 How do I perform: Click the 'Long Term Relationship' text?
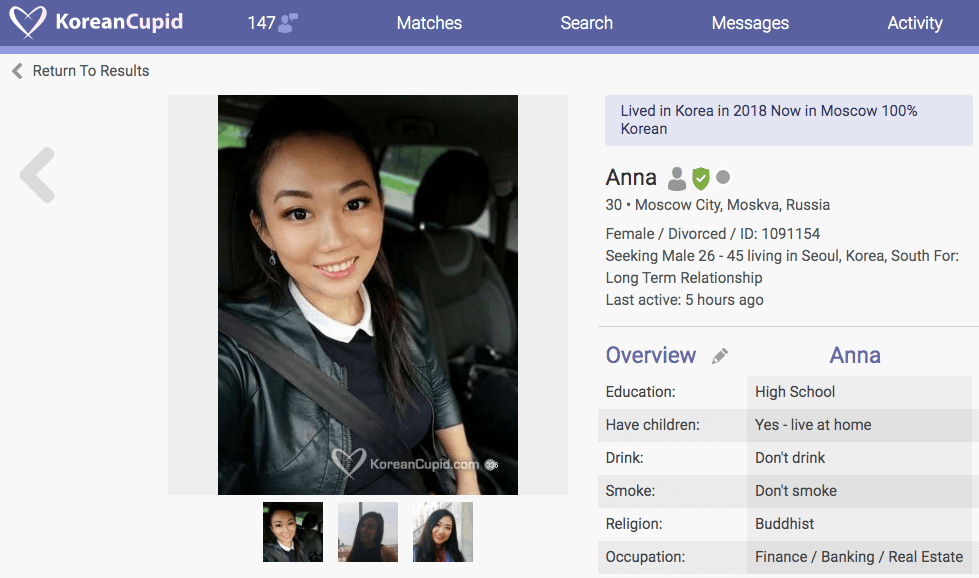click(684, 278)
